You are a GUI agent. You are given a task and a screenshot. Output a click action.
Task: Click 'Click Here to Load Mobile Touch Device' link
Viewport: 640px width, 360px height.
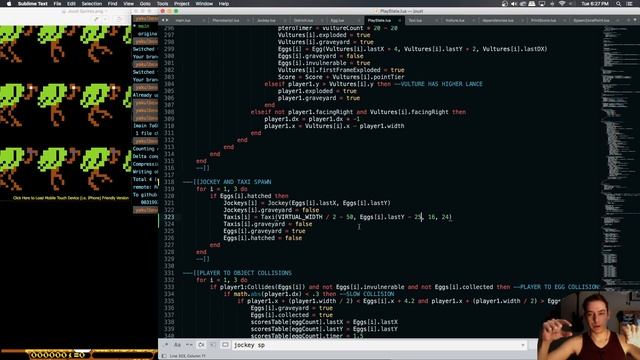(71, 198)
